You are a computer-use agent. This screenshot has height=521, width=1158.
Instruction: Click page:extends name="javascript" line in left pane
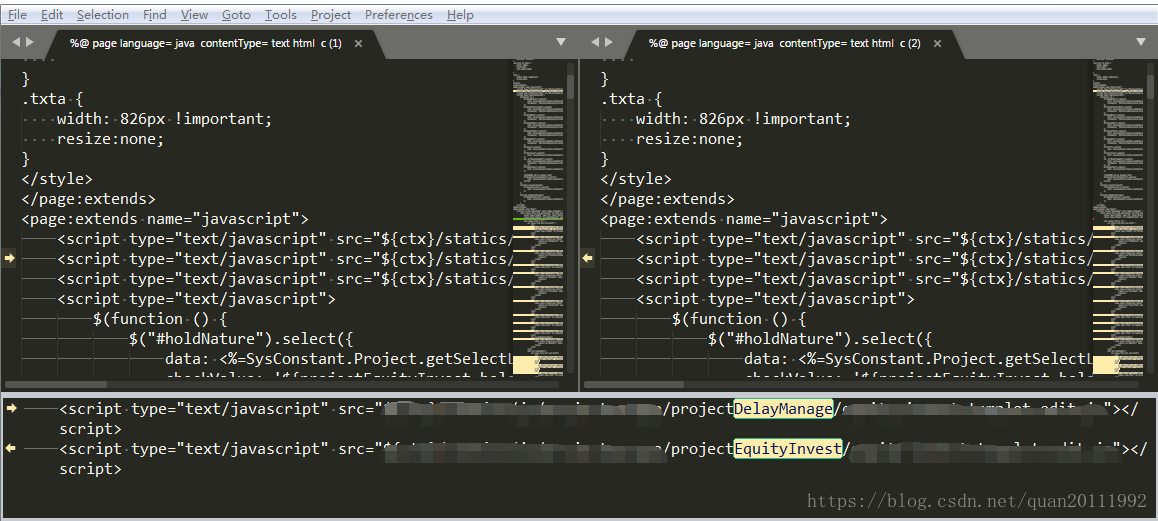[165, 218]
